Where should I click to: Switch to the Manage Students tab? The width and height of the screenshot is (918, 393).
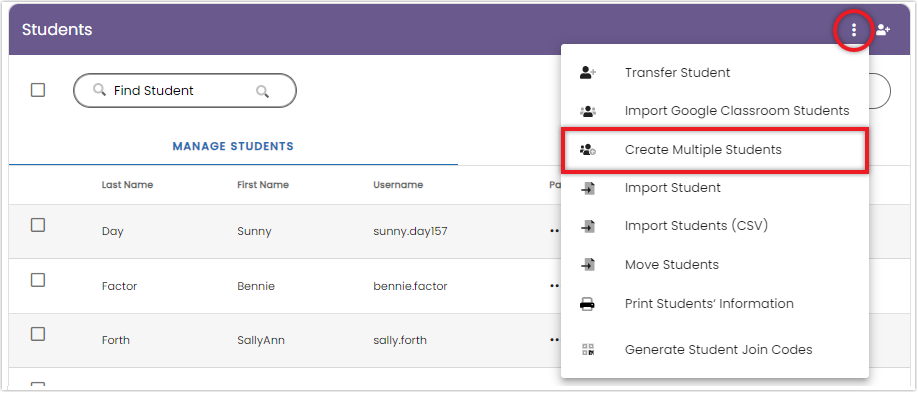(x=233, y=146)
